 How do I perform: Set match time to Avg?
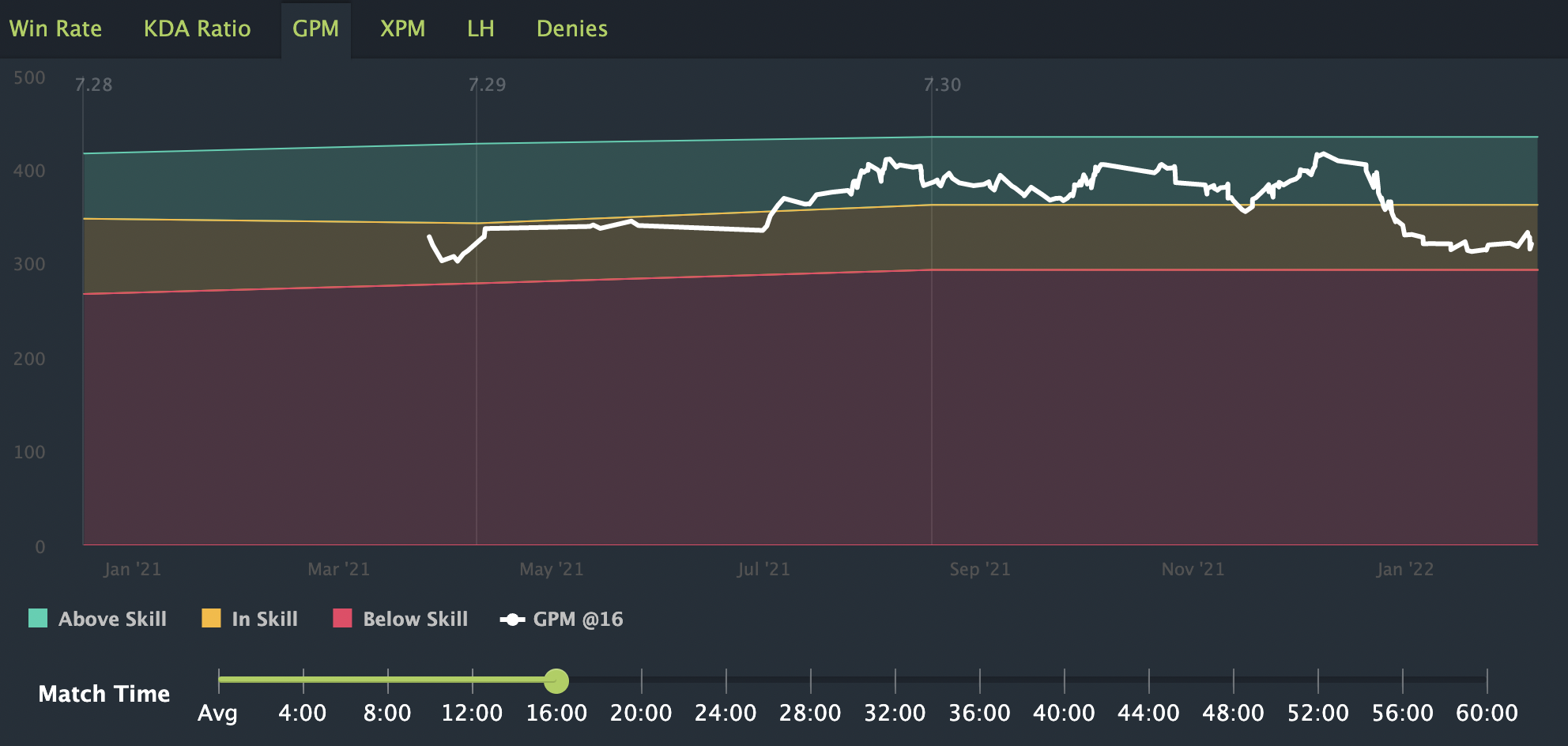coord(218,712)
